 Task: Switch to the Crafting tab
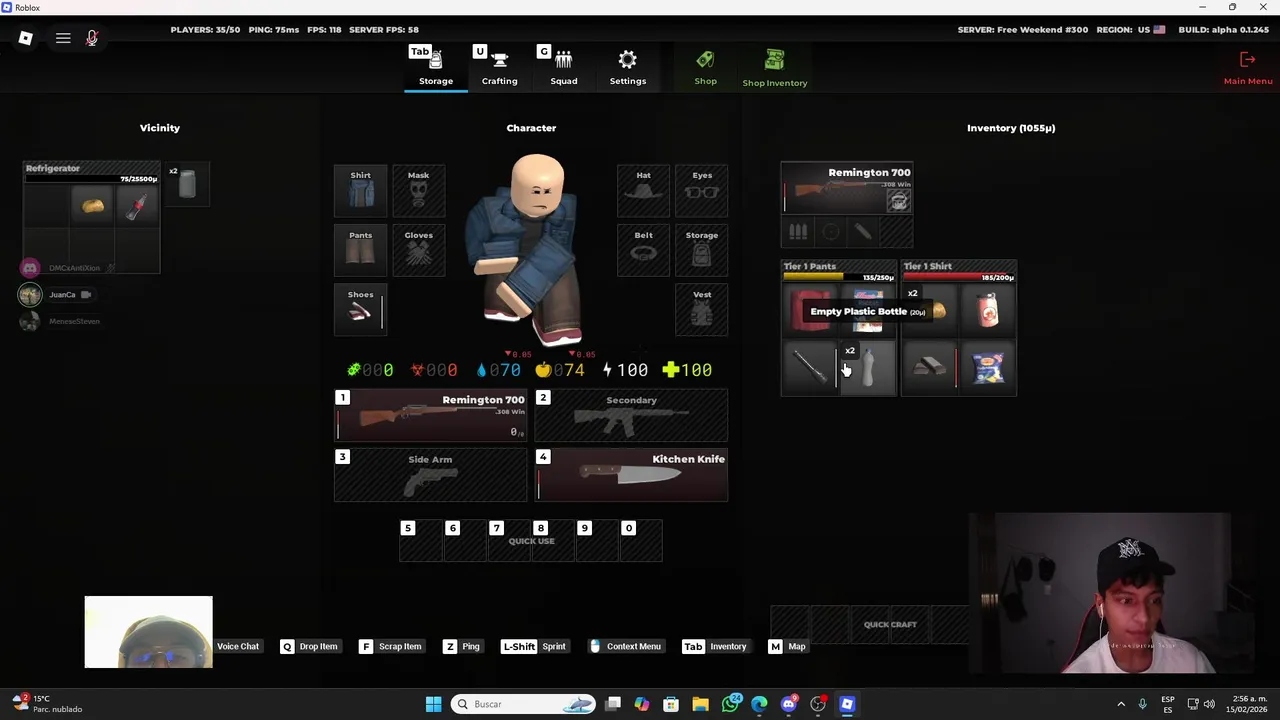(499, 67)
